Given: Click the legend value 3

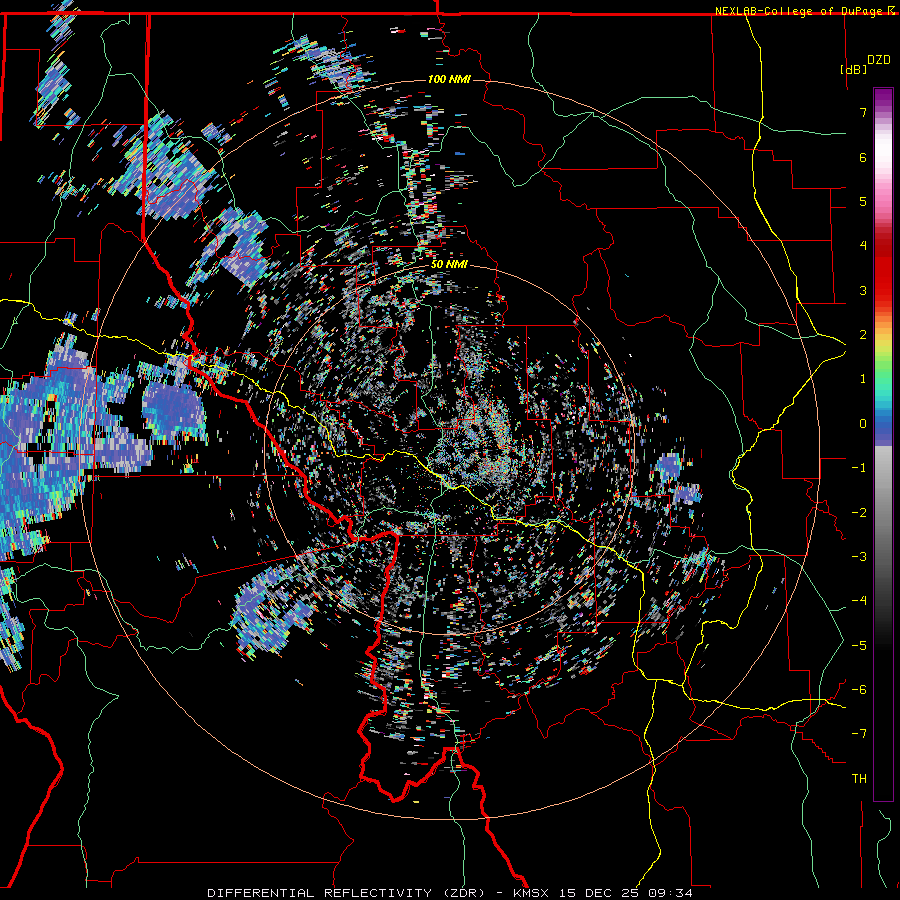Looking at the screenshot, I should click(863, 290).
